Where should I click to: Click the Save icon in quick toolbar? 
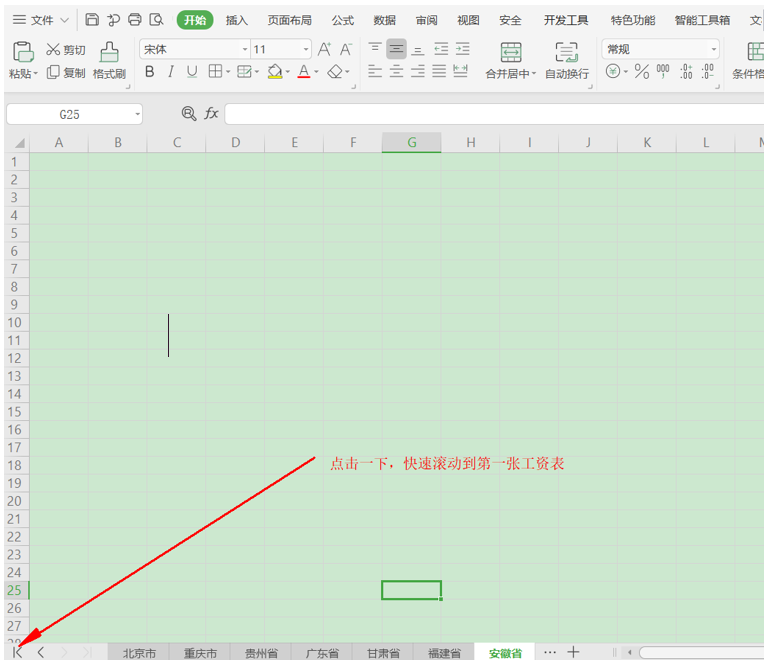(92, 19)
